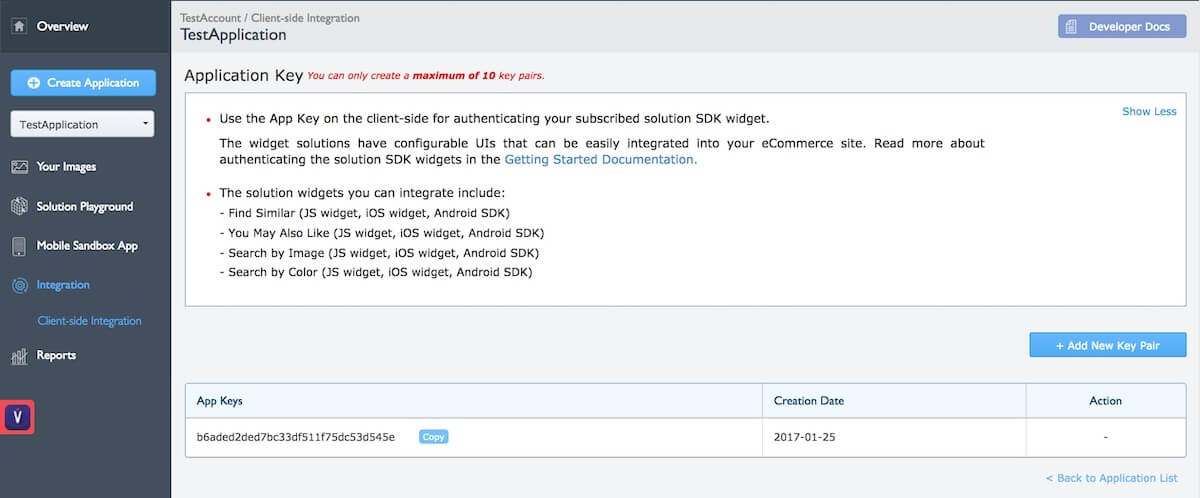Viewport: 1200px width, 498px height.
Task: Click the Developer Docs button label
Action: point(1129,27)
